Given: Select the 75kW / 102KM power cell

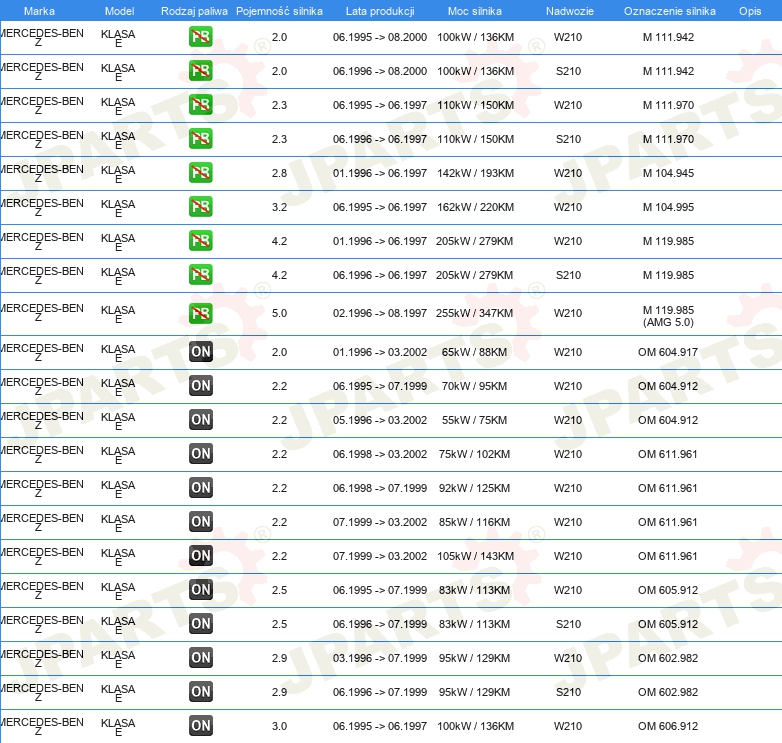Looking at the screenshot, I should coord(474,454).
